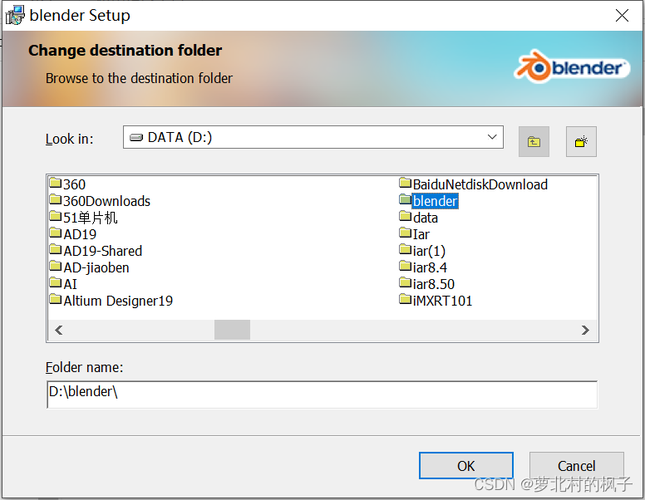Select the AD19-Shared folder
Viewport: 645px width, 500px height.
click(x=96, y=251)
